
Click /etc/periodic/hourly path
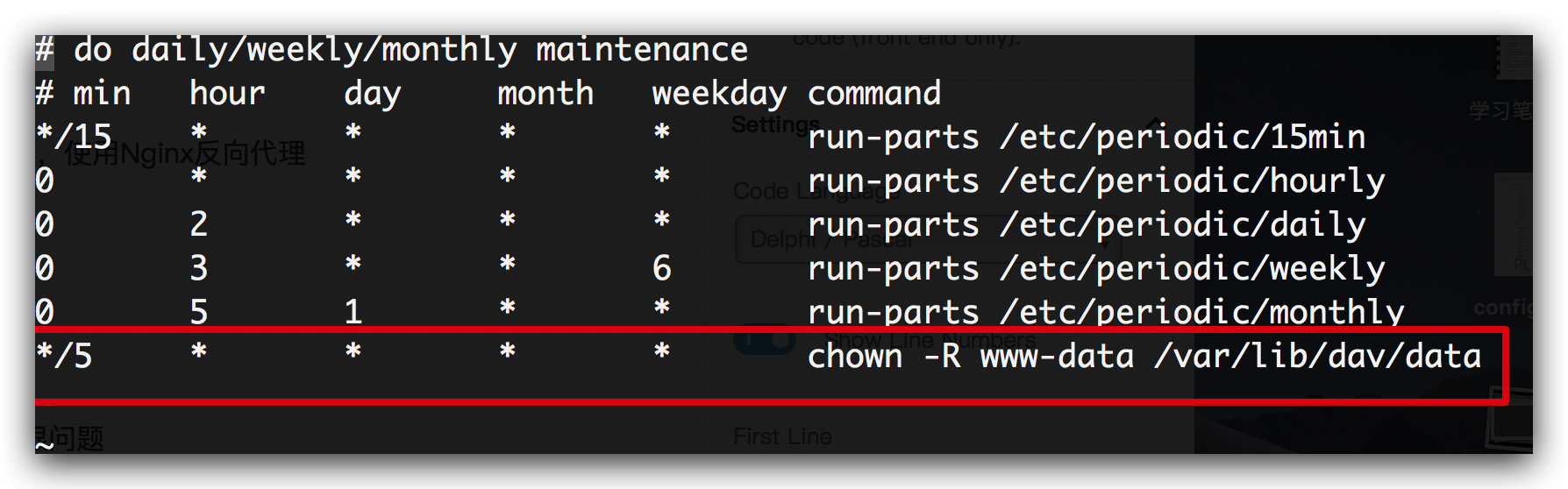pos(1193,181)
